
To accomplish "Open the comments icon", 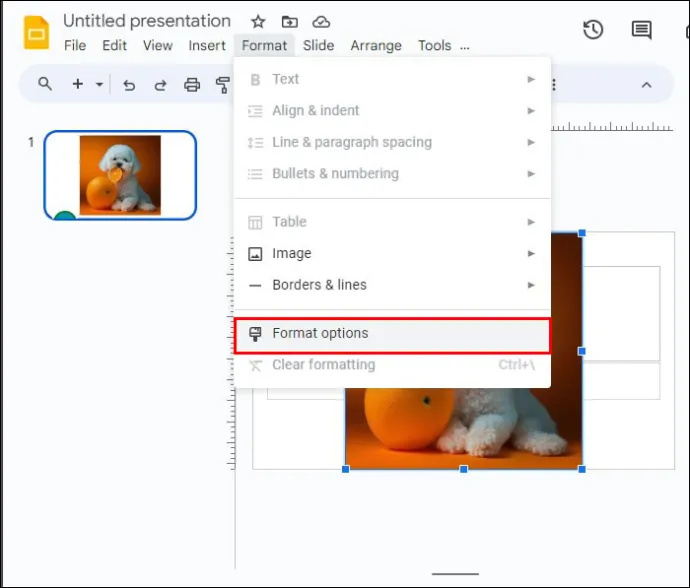I will pos(642,30).
